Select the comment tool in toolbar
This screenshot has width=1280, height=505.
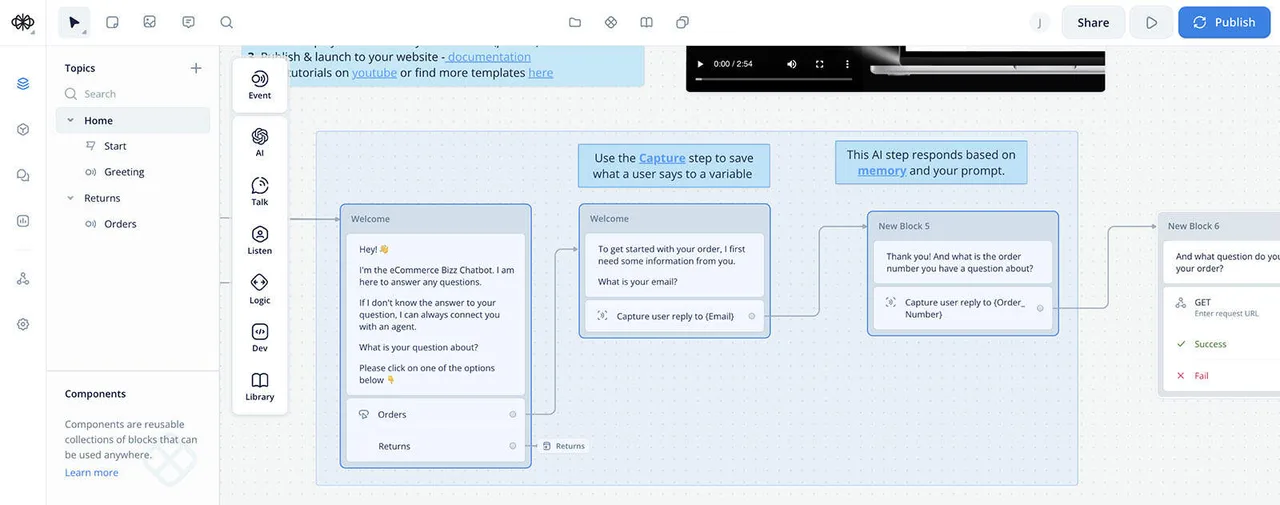point(188,22)
